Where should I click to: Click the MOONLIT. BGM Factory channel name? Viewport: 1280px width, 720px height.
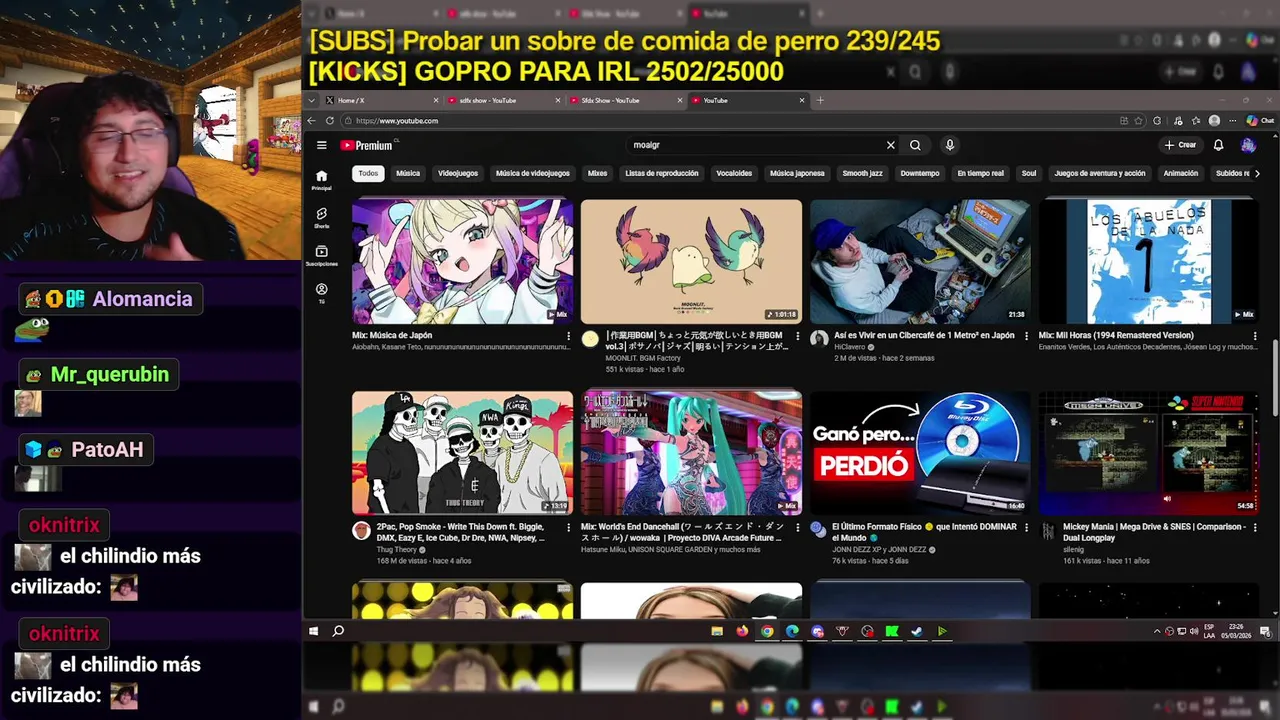point(643,358)
